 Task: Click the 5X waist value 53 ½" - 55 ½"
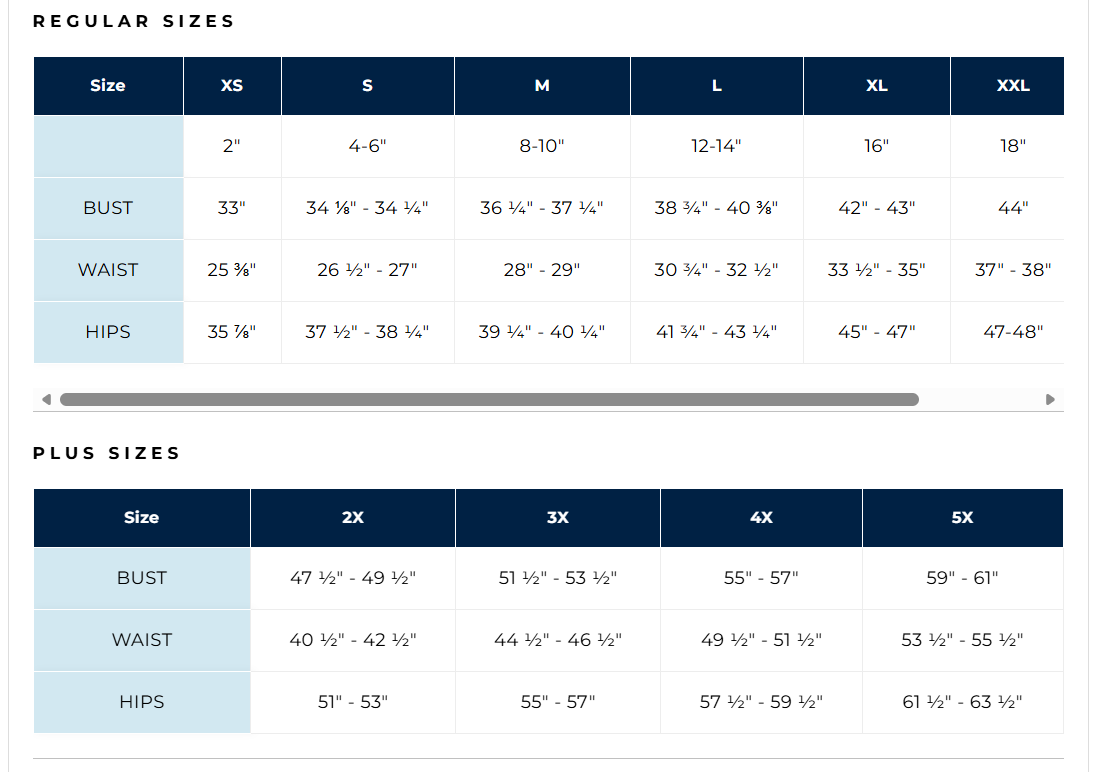pos(963,640)
